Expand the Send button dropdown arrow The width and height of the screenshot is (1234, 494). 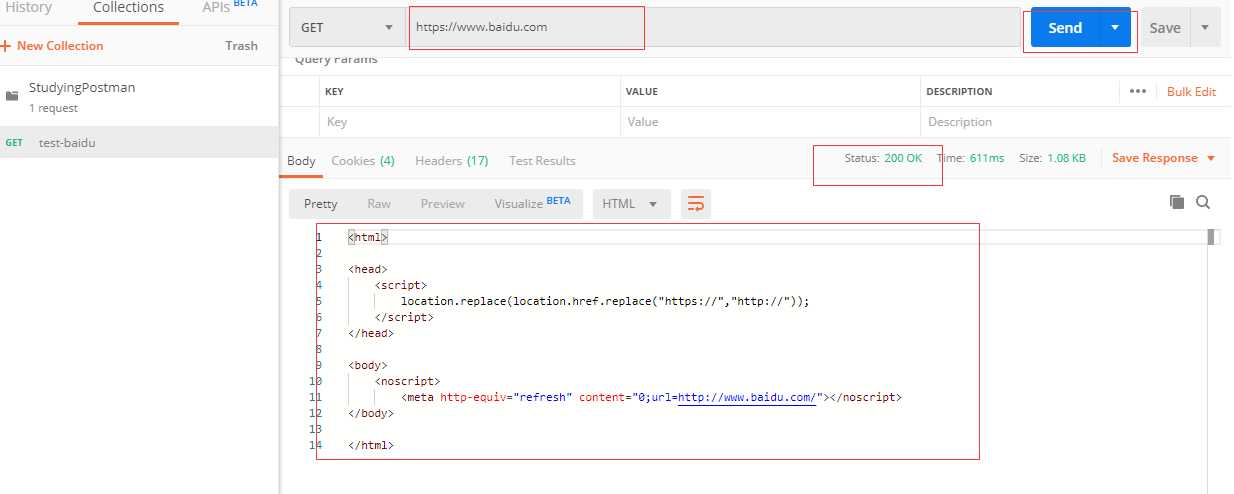click(1115, 27)
